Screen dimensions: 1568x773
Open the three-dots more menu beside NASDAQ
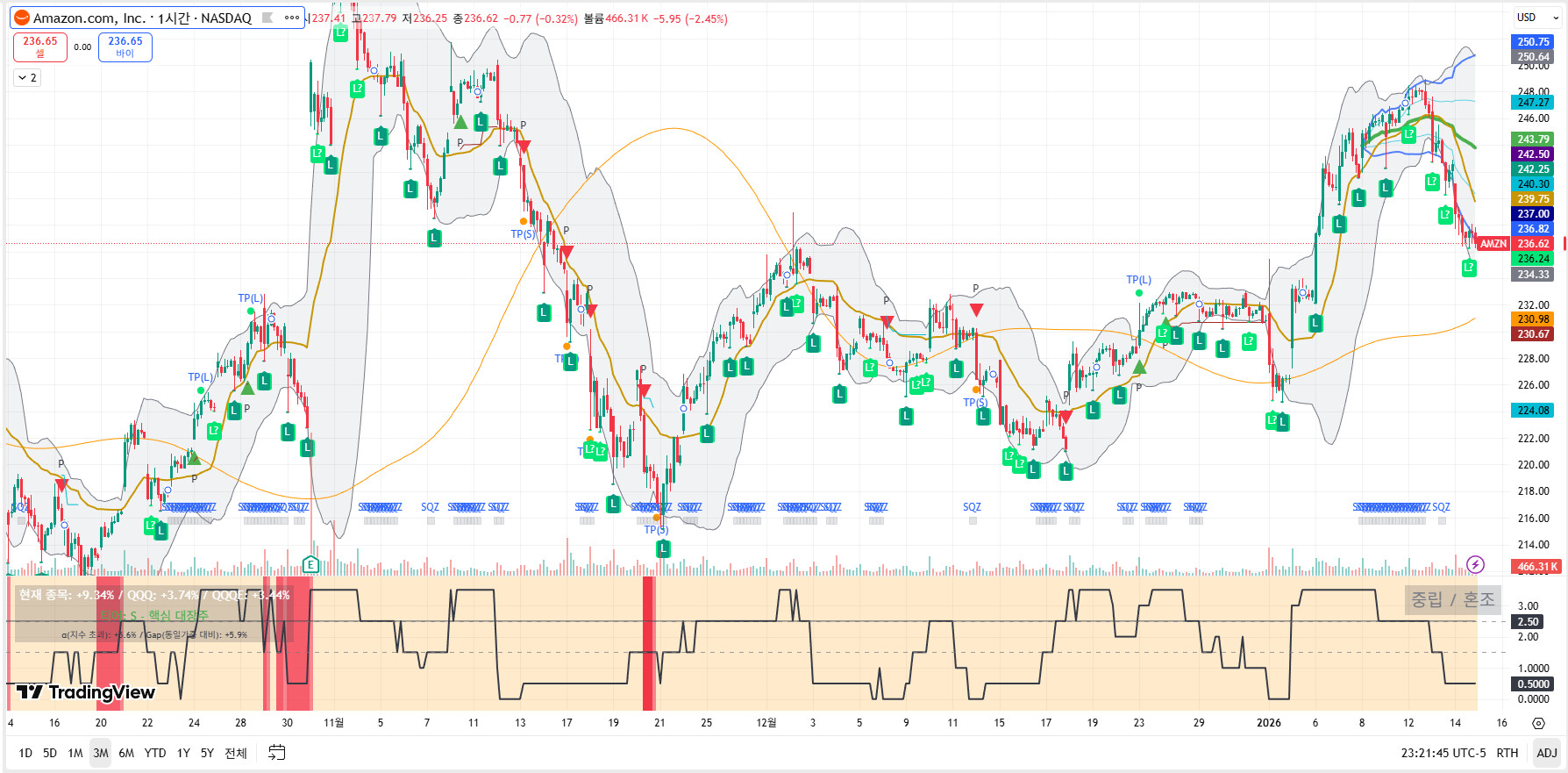[x=292, y=18]
